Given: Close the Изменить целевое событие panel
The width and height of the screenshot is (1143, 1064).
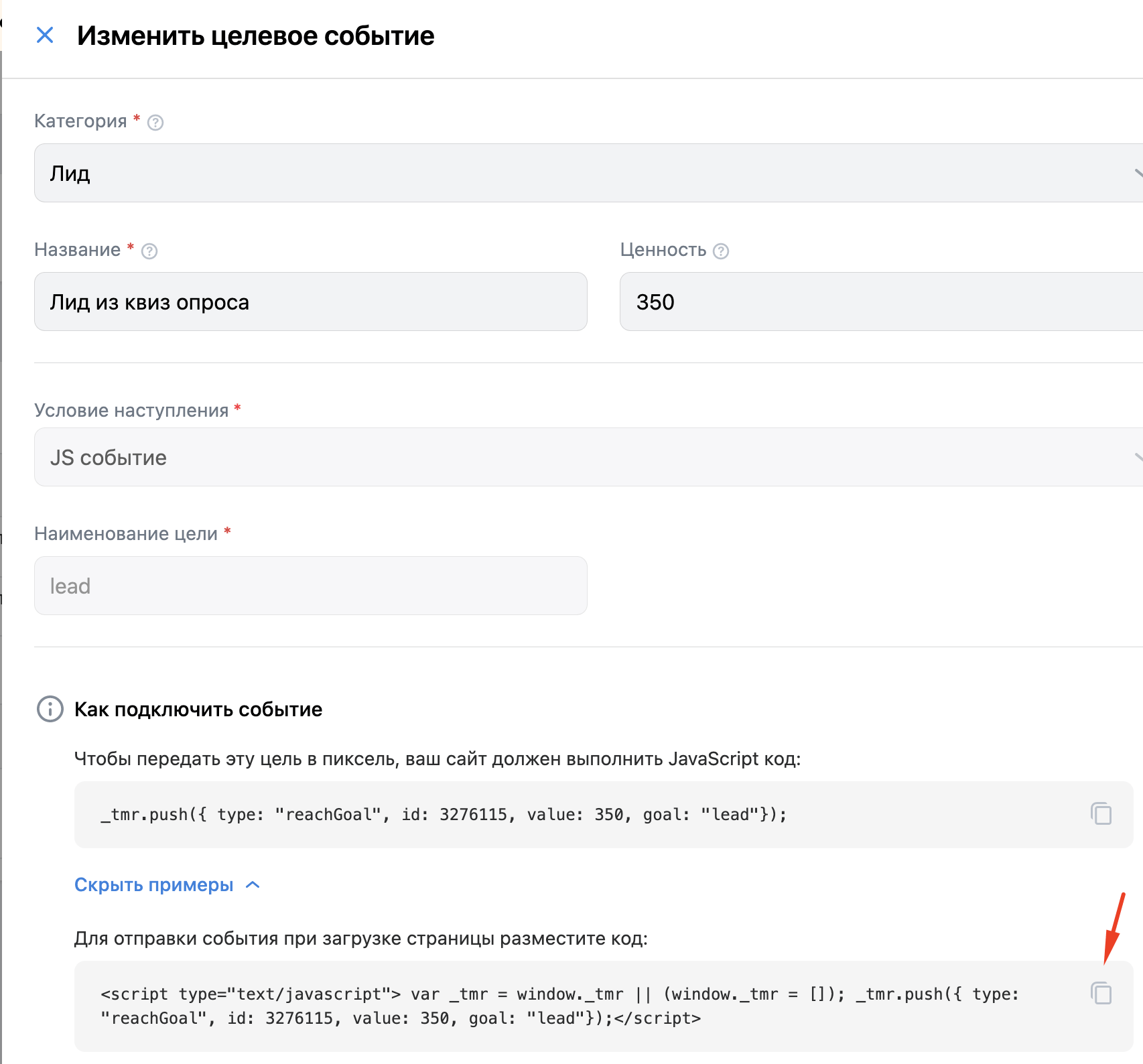Looking at the screenshot, I should click(x=45, y=35).
